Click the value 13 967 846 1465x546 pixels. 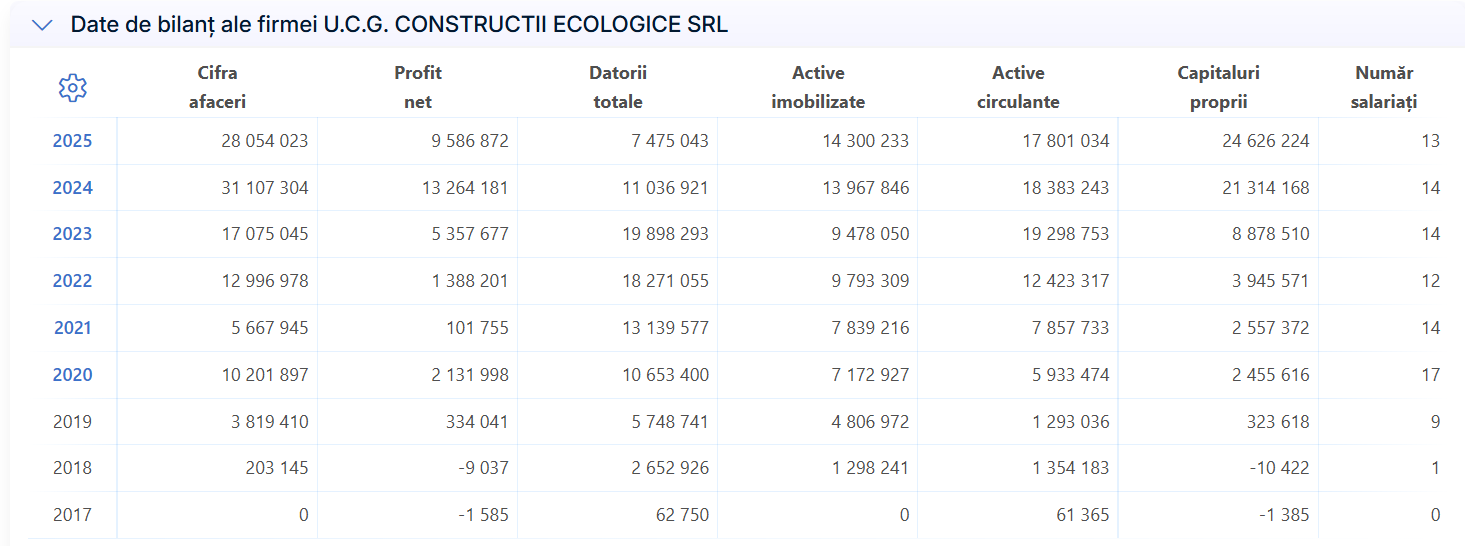pos(866,188)
